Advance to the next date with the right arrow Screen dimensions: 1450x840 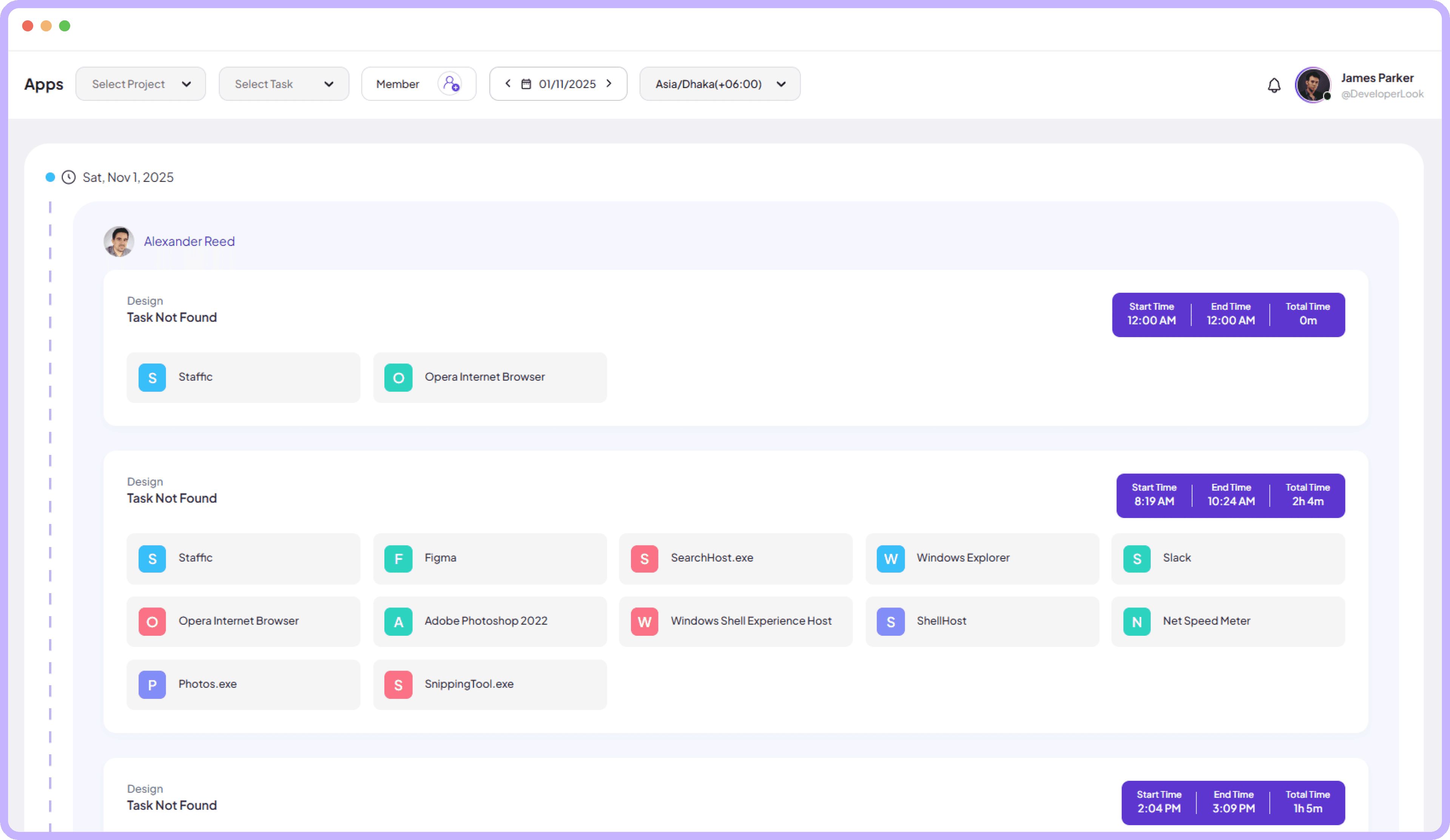(609, 83)
